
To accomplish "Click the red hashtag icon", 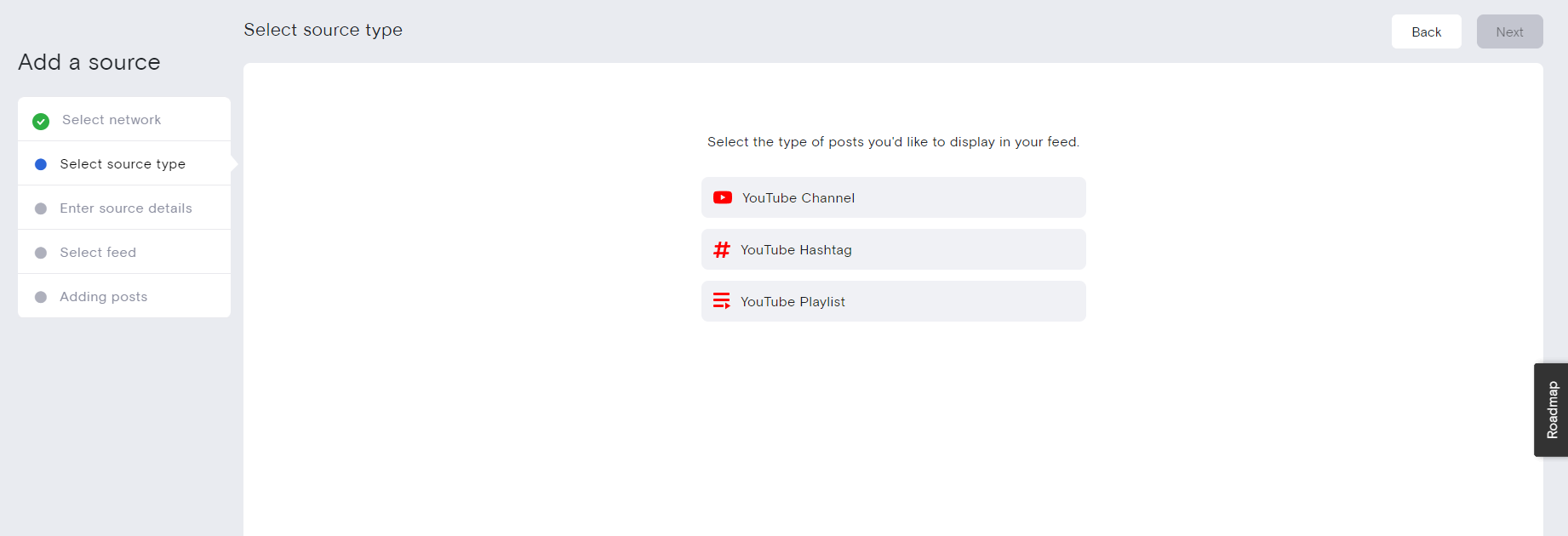I will (x=722, y=249).
